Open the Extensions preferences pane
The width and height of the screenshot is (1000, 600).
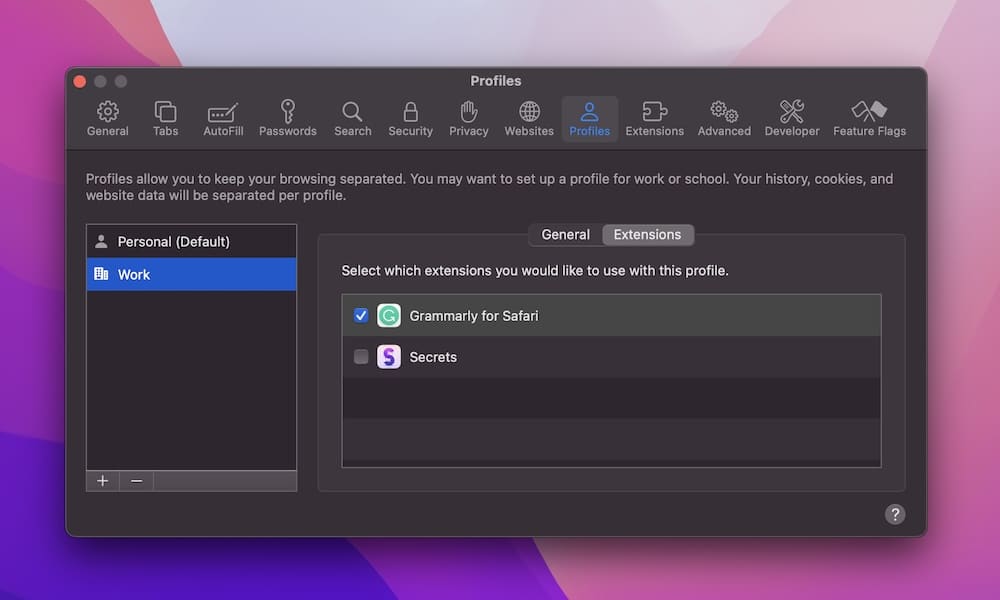(x=654, y=117)
